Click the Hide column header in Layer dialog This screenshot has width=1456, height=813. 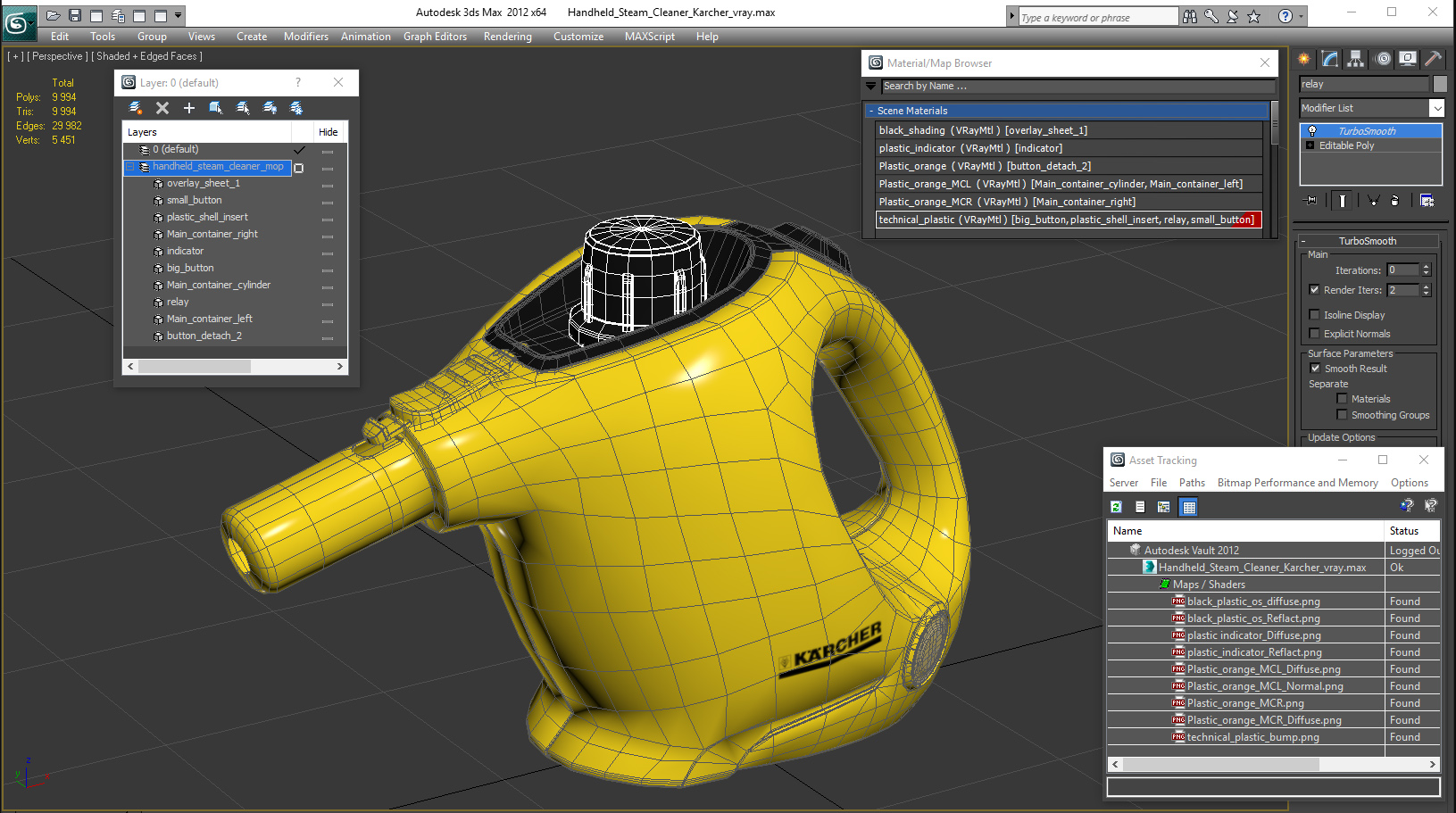point(328,132)
